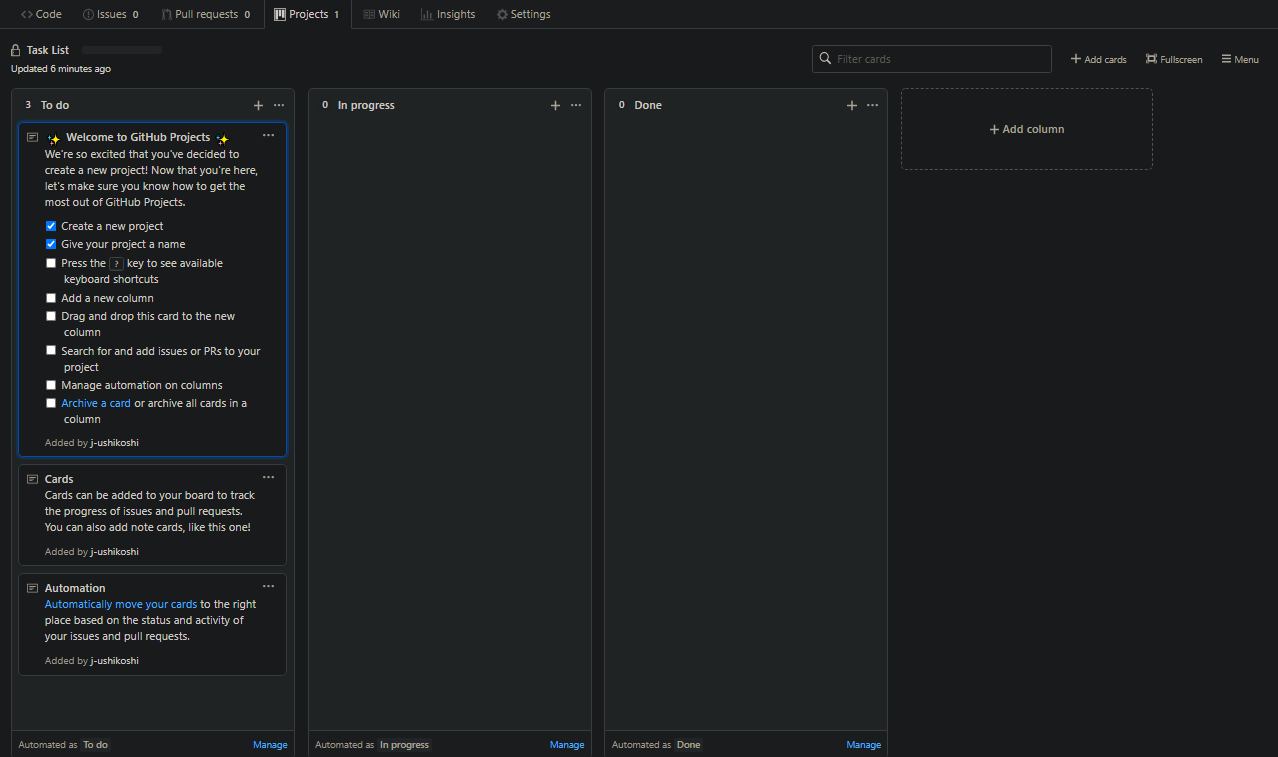Viewport: 1278px width, 757px height.
Task: Click the To do column title
Action: [55, 105]
